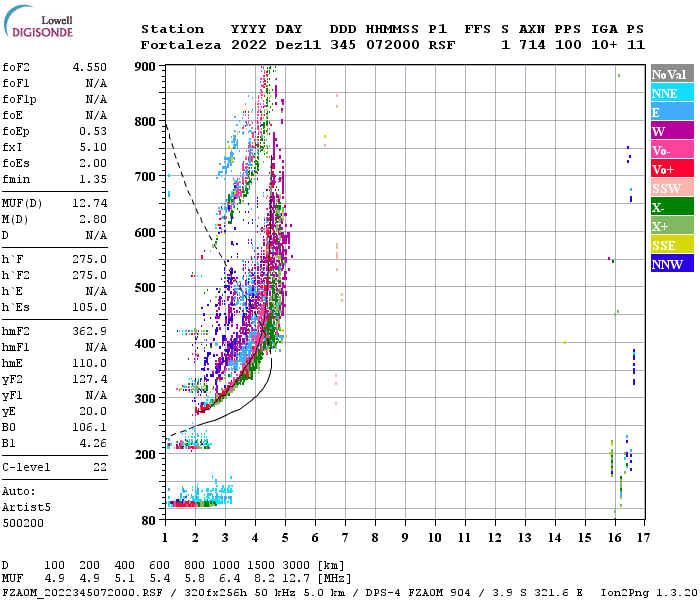700x600 pixels.
Task: Click the D 3000 km table entry
Action: 296,566
